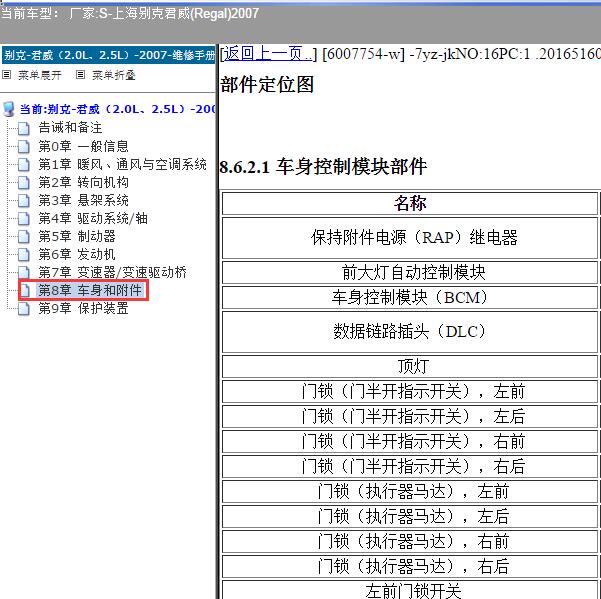Click the page icon next to 第3章
The height and width of the screenshot is (599, 601).
point(24,200)
